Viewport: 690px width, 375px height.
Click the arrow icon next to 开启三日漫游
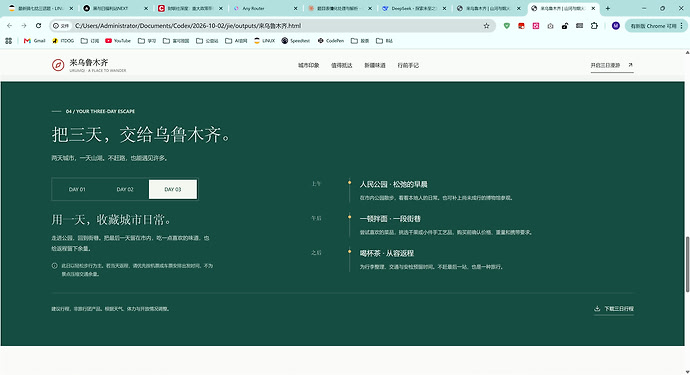pyautogui.click(x=630, y=65)
